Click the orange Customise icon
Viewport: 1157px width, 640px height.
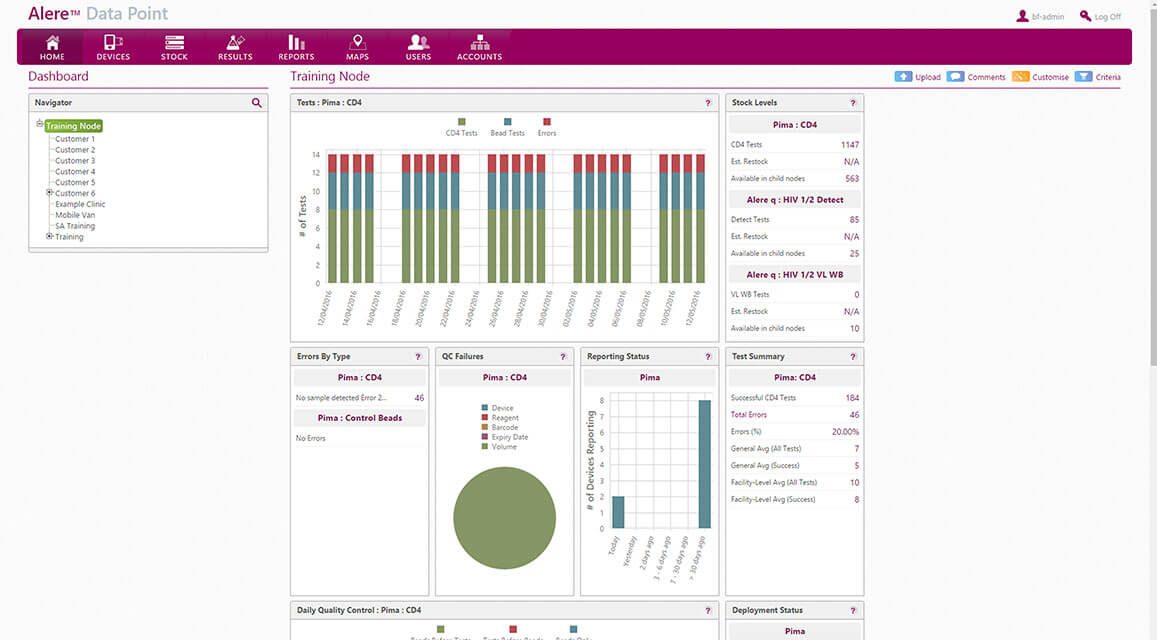coord(1020,76)
